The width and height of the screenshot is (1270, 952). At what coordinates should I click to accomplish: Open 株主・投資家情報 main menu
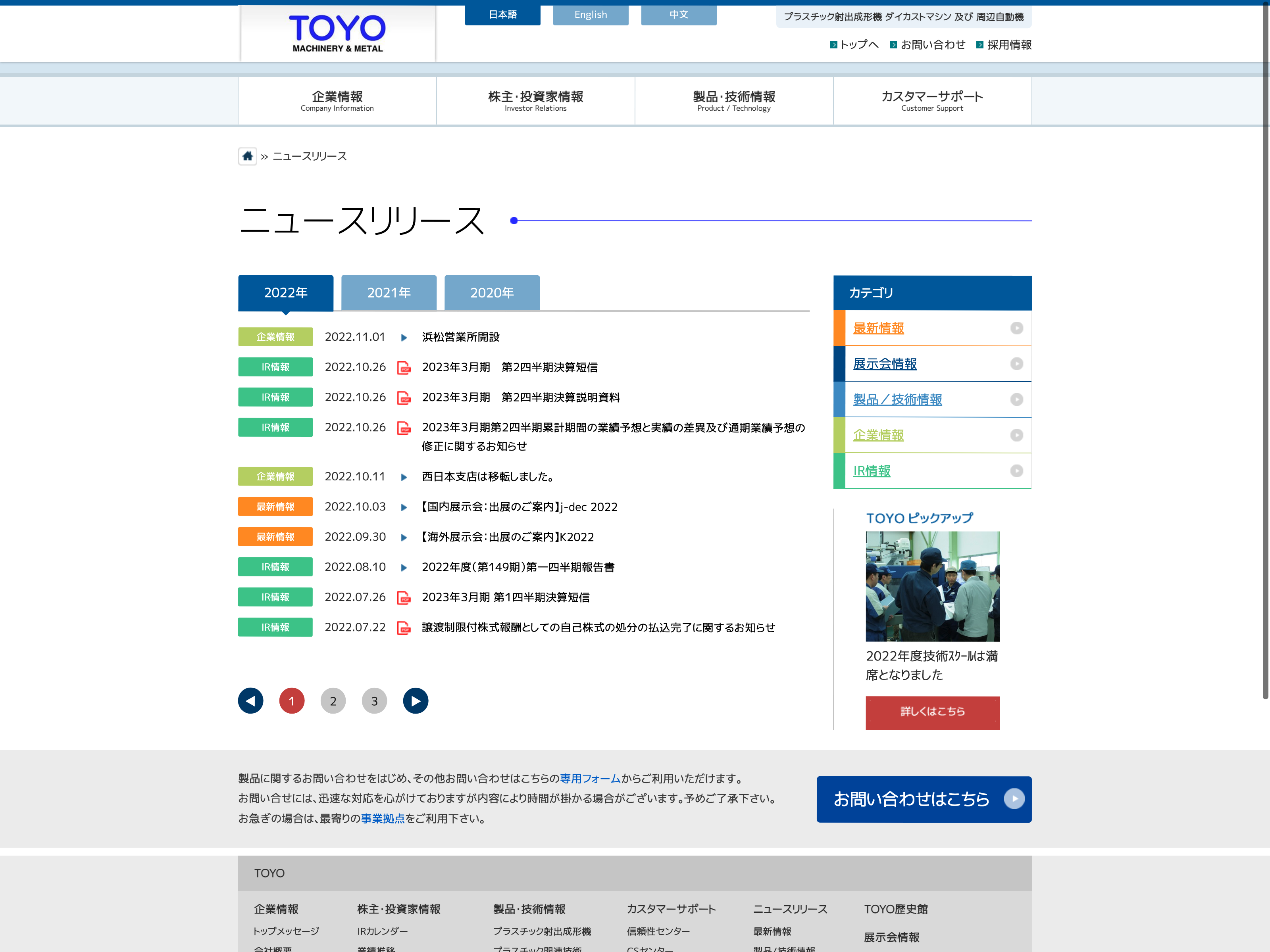(535, 100)
